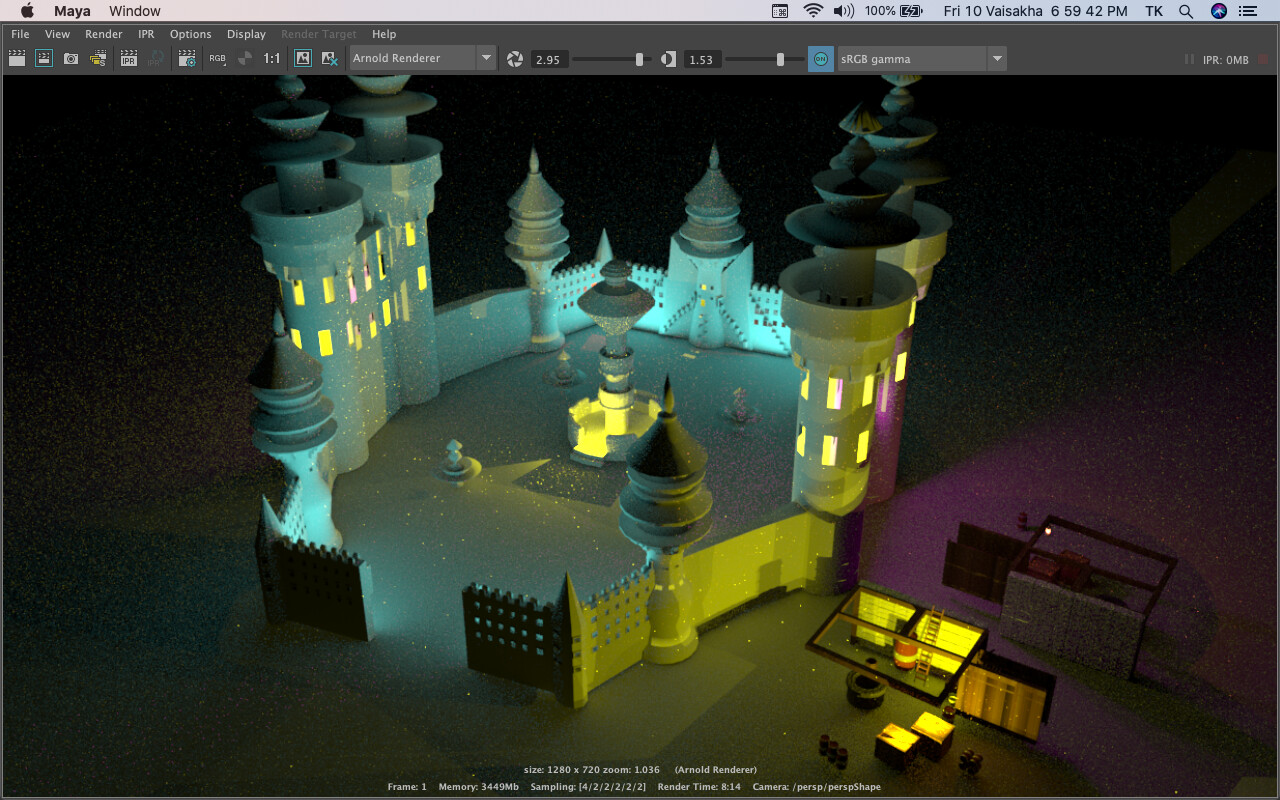Open the sRGB gamma dropdown
Viewport: 1280px width, 800px height.
tap(996, 58)
